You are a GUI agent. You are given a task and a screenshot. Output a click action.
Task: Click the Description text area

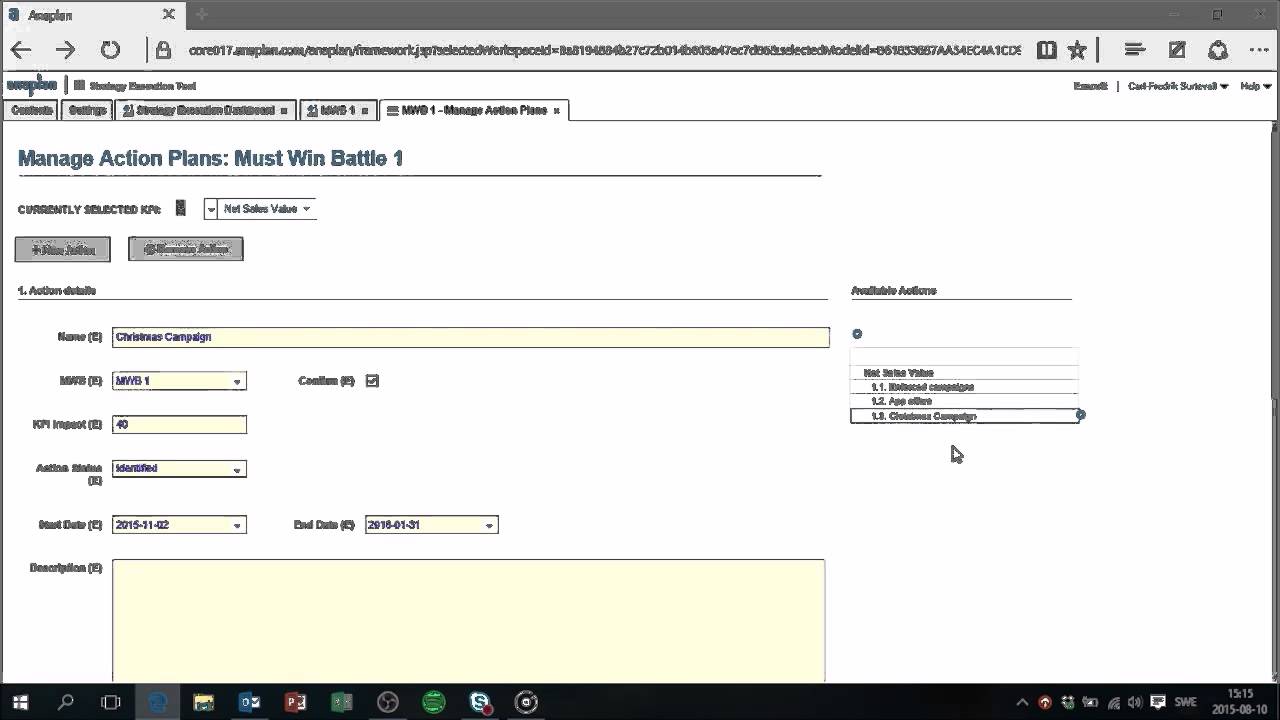pos(468,621)
